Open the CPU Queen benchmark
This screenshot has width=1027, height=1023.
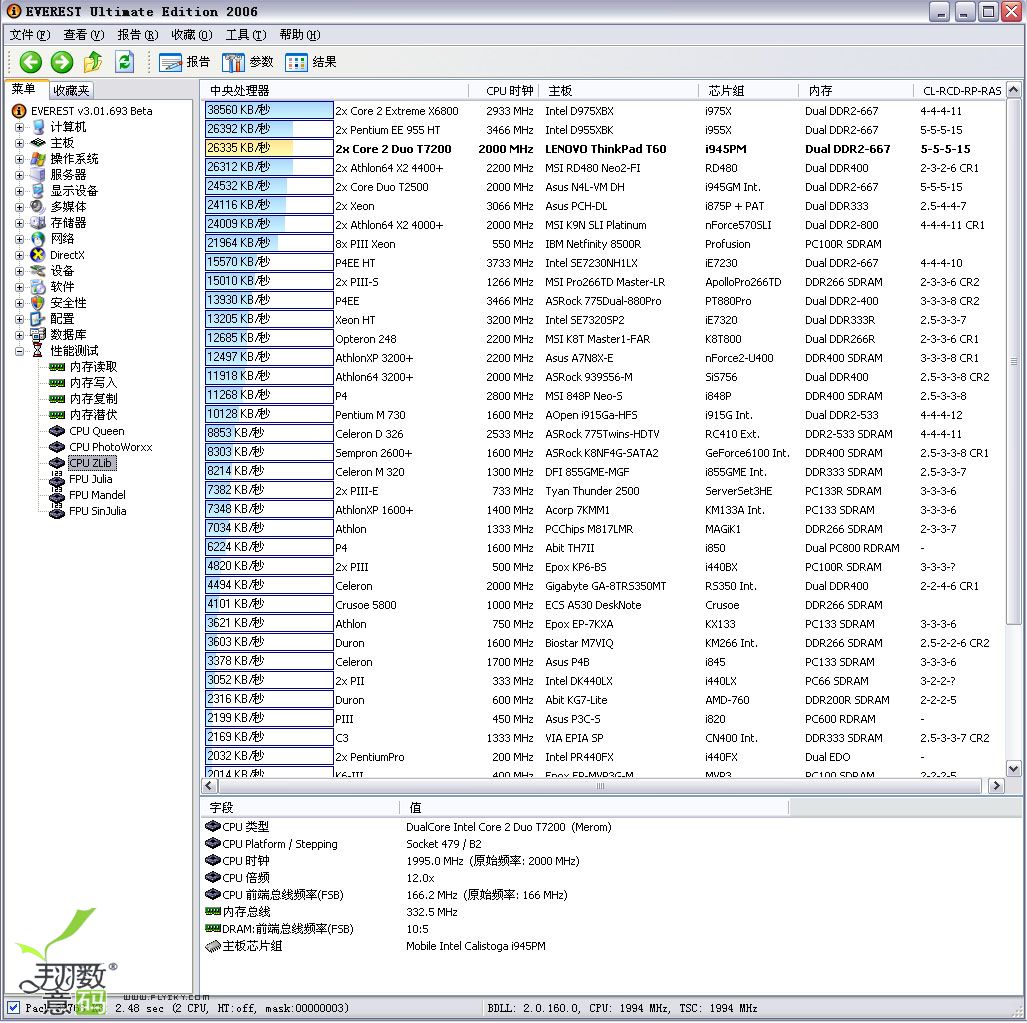96,431
